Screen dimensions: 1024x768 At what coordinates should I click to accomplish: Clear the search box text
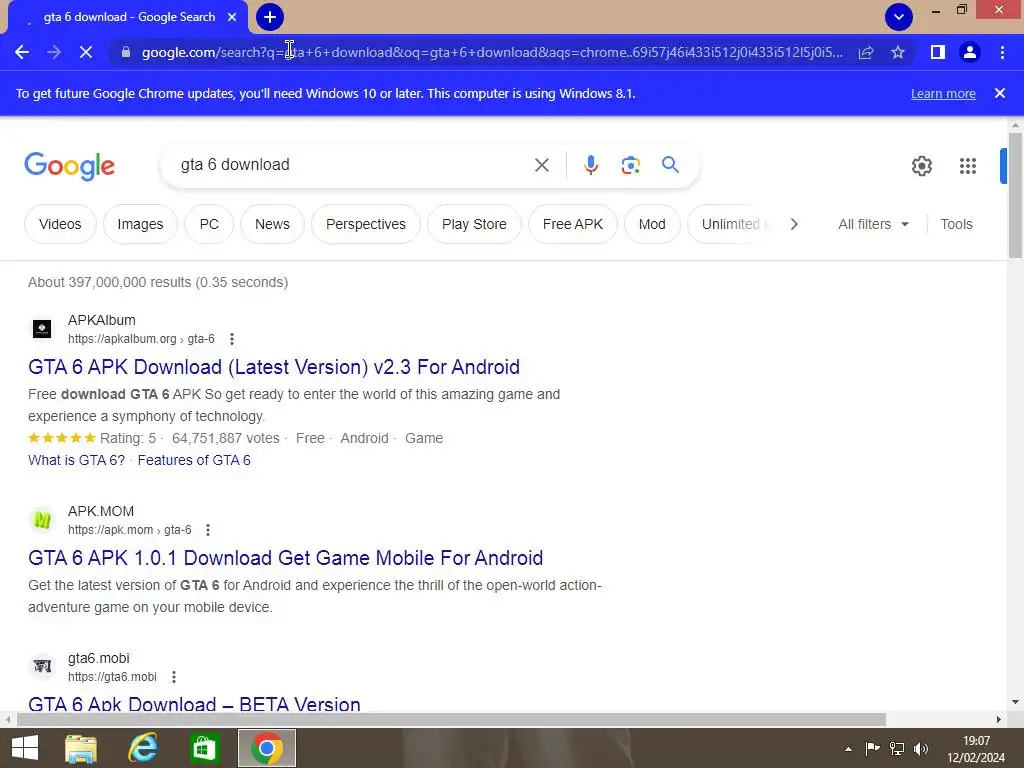click(x=541, y=165)
